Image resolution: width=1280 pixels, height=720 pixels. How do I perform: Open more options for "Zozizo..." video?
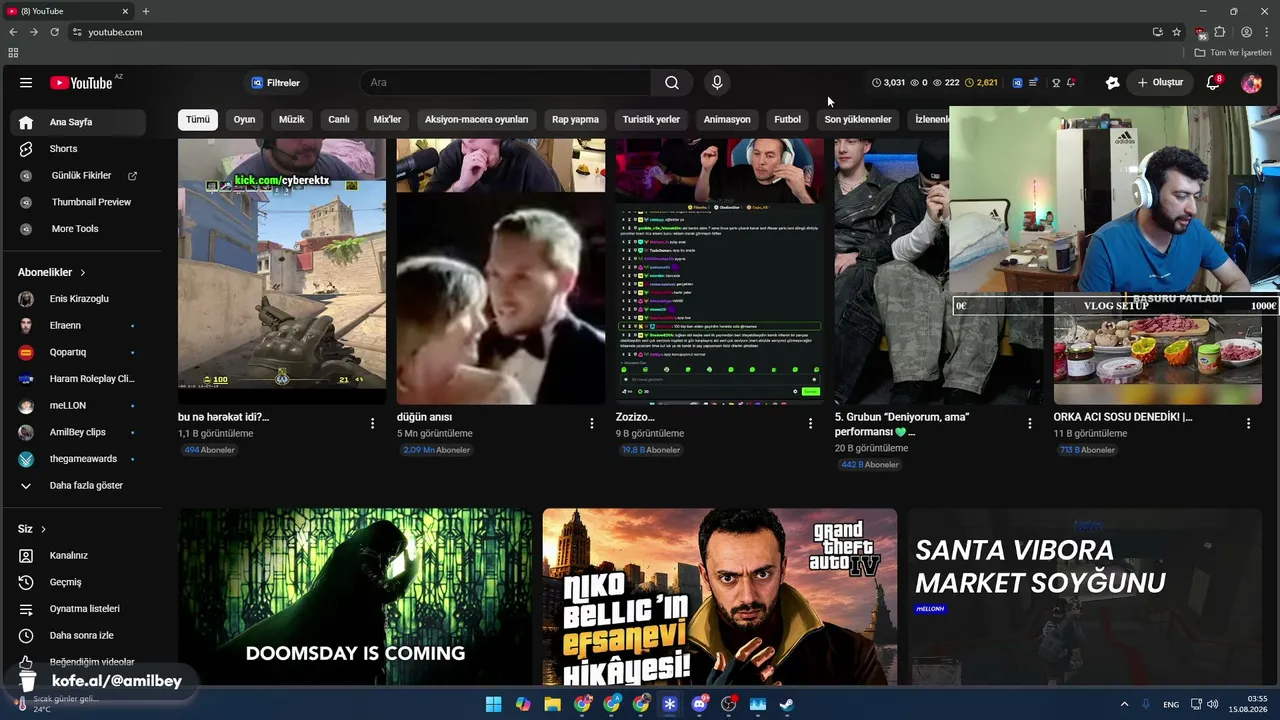click(x=810, y=423)
